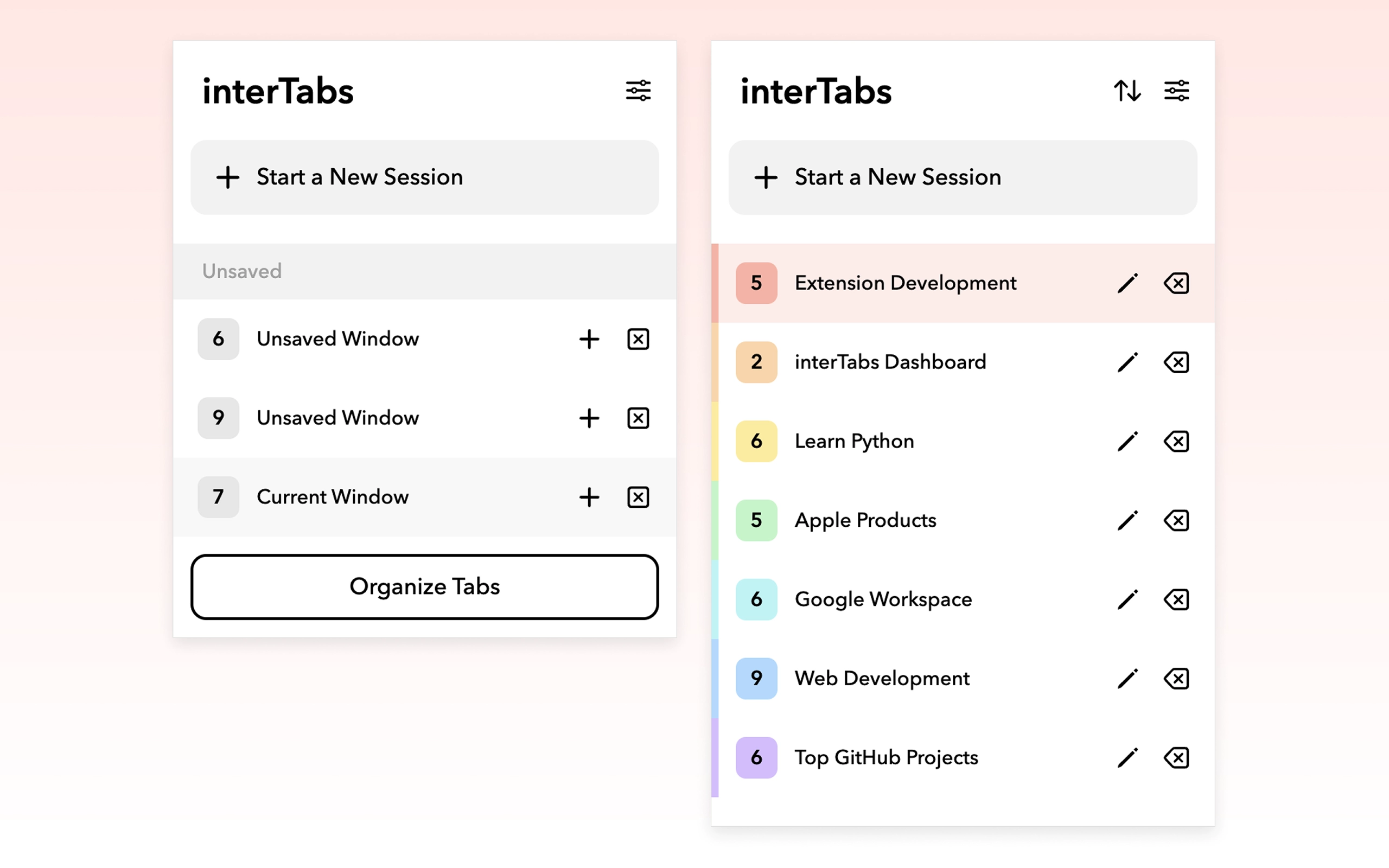Click the sort arrows icon
1389x868 pixels.
1127,91
